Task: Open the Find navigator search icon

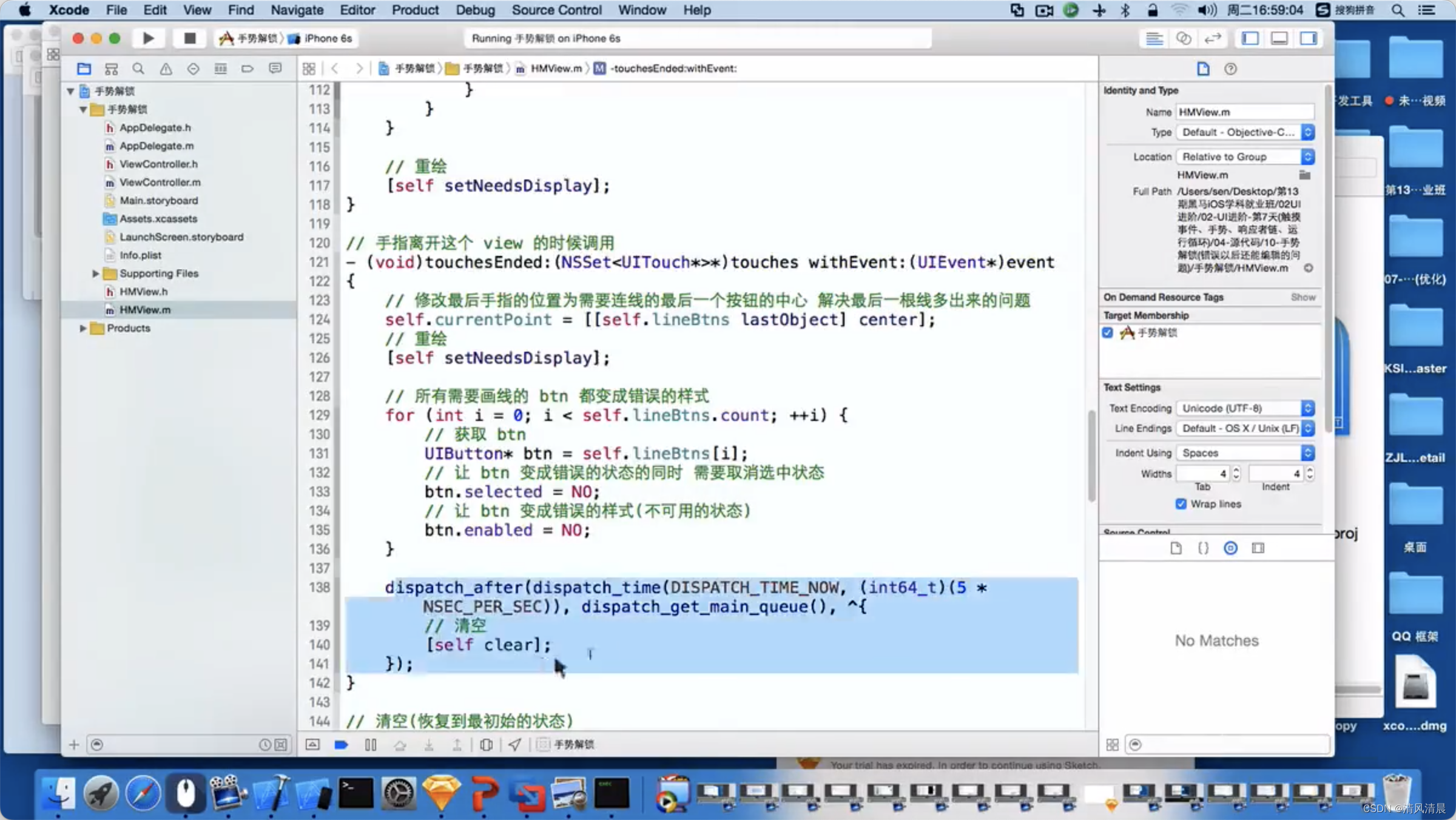Action: (138, 69)
